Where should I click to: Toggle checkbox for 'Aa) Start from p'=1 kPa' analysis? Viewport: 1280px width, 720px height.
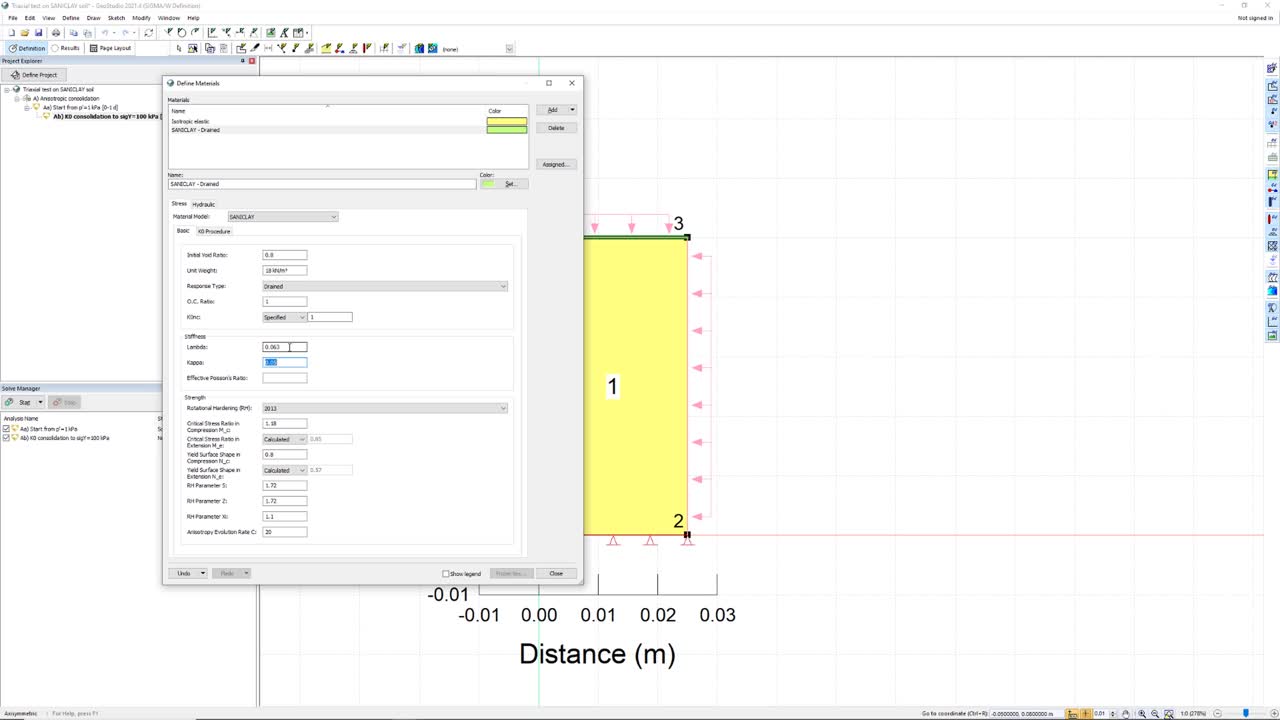click(7, 429)
